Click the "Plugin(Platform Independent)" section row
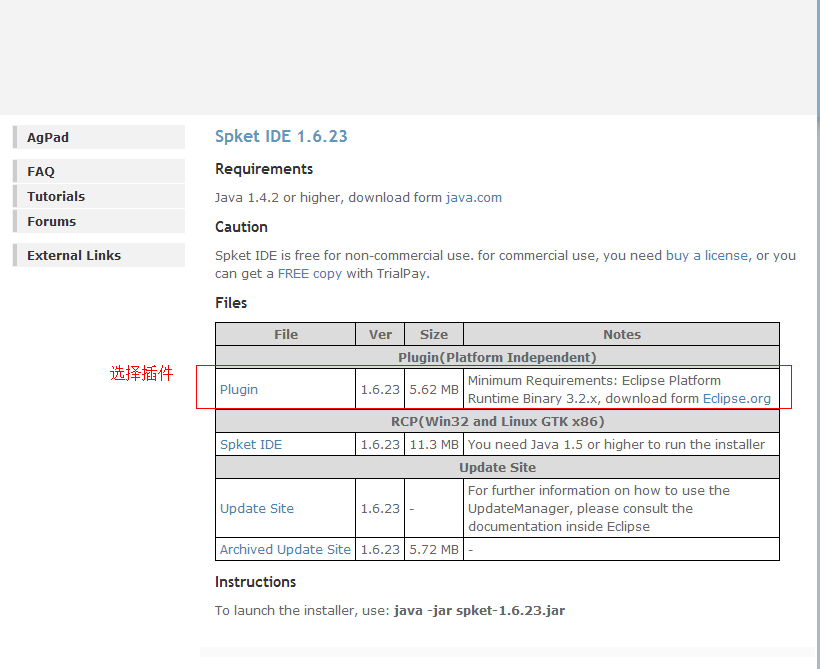The width and height of the screenshot is (820, 669). pos(497,357)
